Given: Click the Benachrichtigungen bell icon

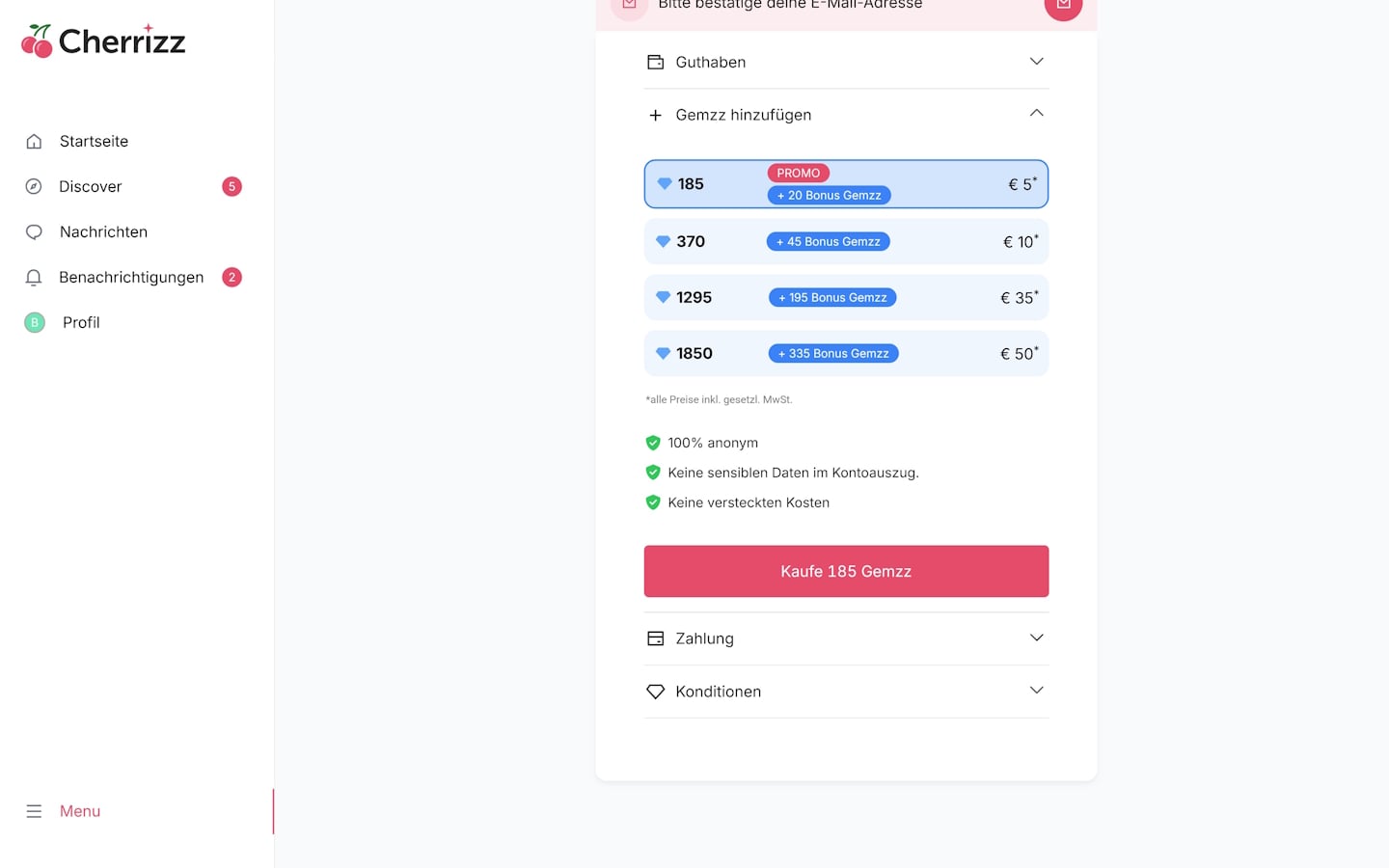Looking at the screenshot, I should (34, 278).
